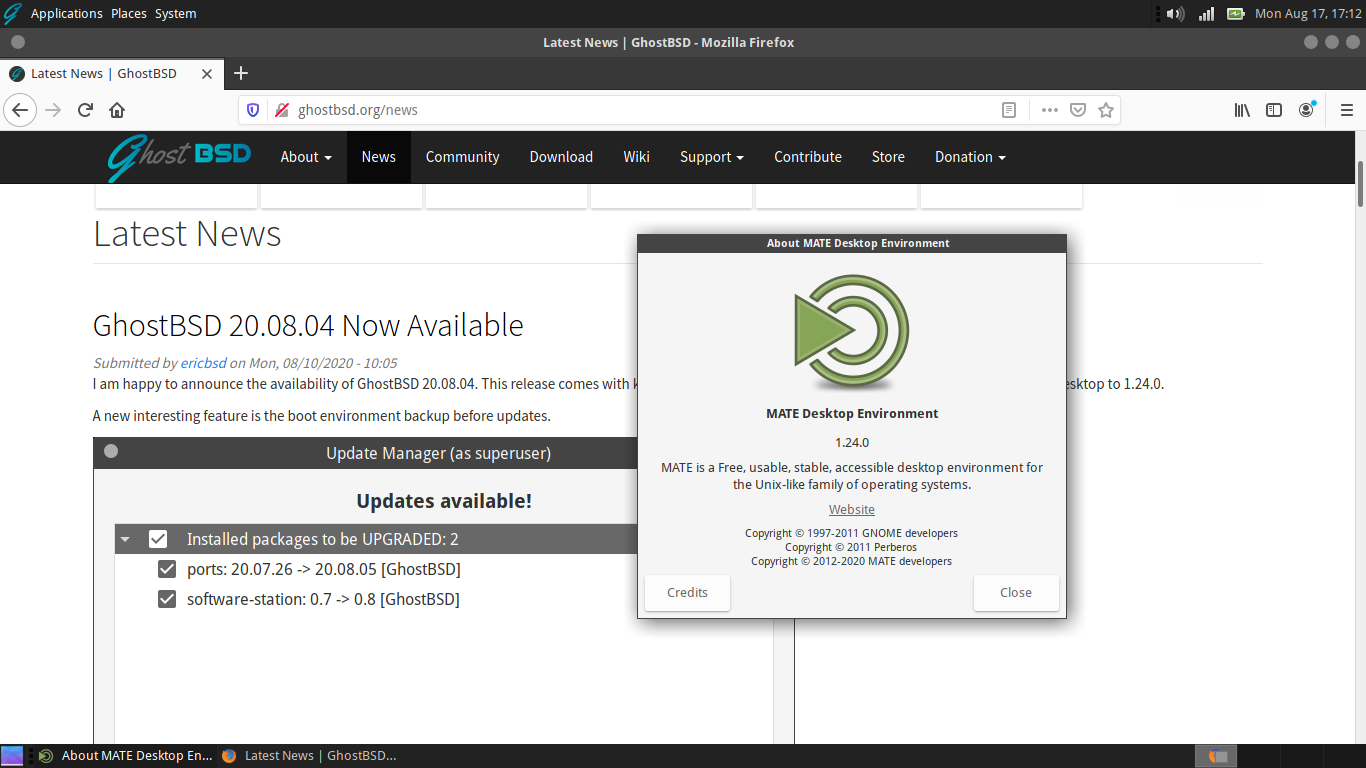1366x768 pixels.
Task: Click the network signal tray icon
Action: click(1206, 14)
